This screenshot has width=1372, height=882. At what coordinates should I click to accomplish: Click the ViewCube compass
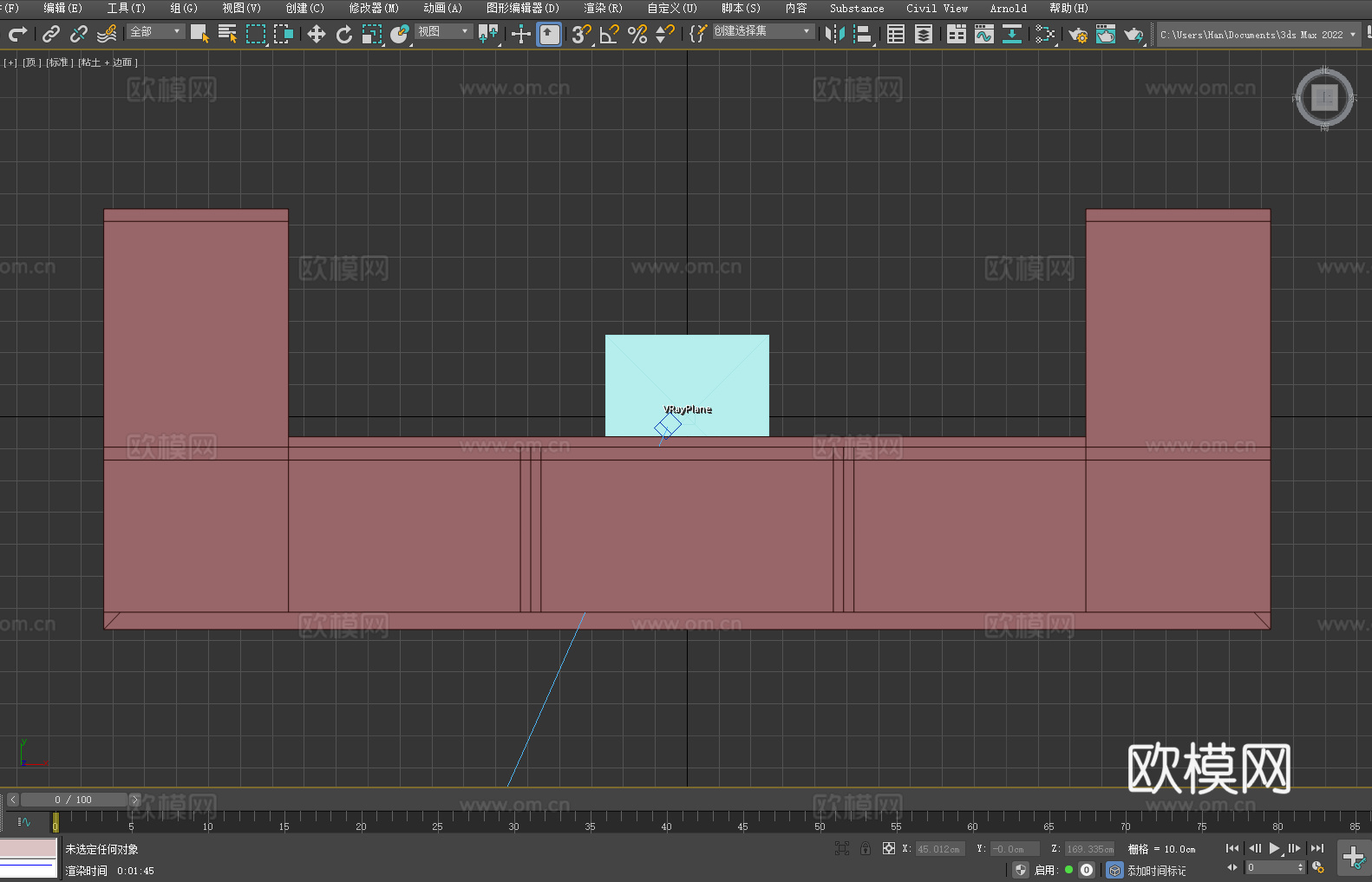coord(1324,98)
